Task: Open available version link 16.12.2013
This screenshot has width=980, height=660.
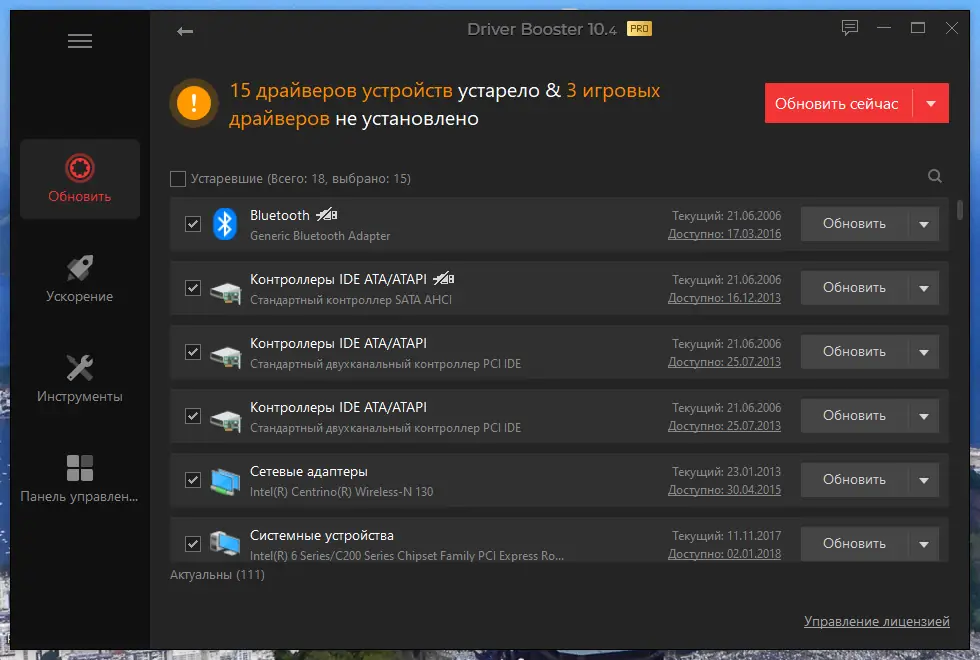Action: pyautogui.click(x=724, y=298)
